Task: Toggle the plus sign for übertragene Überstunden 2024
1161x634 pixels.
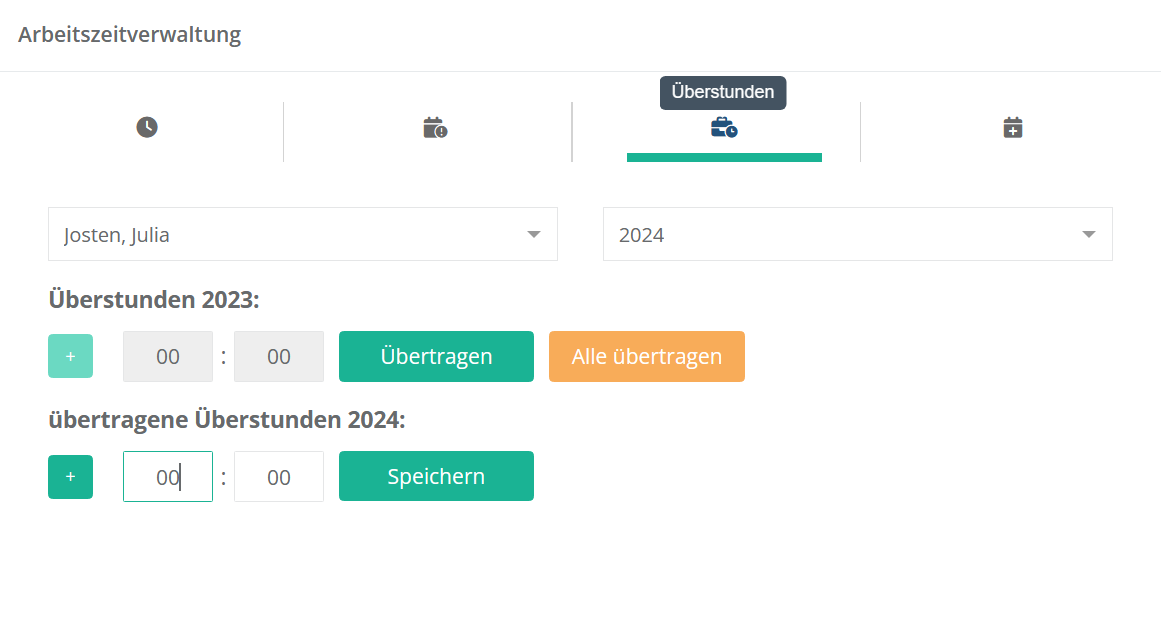Action: coord(70,477)
